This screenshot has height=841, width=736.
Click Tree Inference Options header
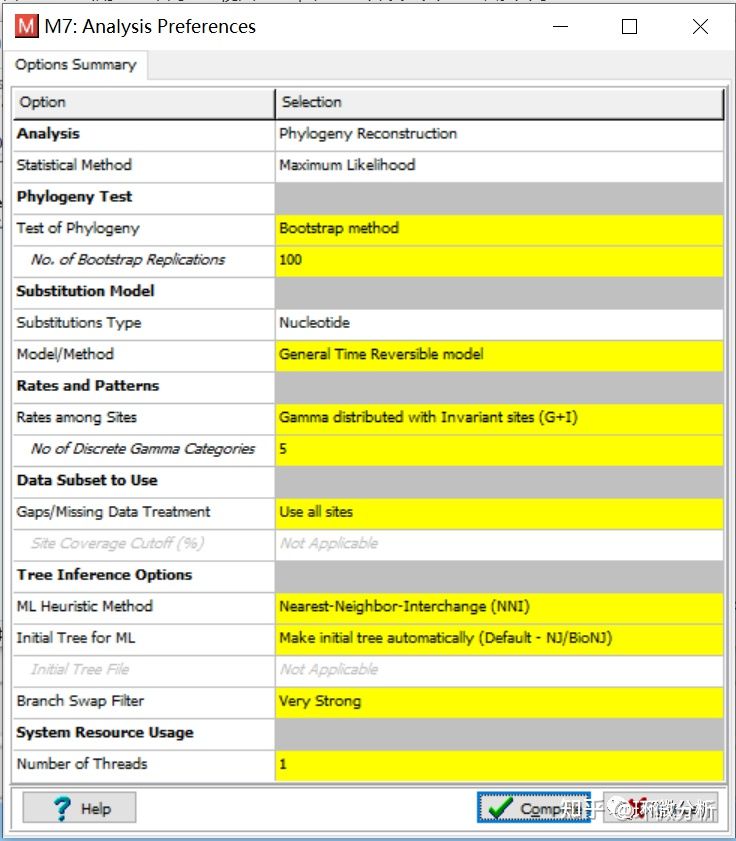click(x=104, y=575)
